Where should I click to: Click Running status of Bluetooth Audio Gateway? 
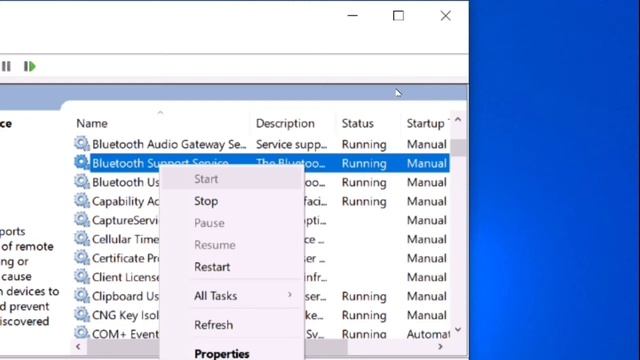coord(364,144)
